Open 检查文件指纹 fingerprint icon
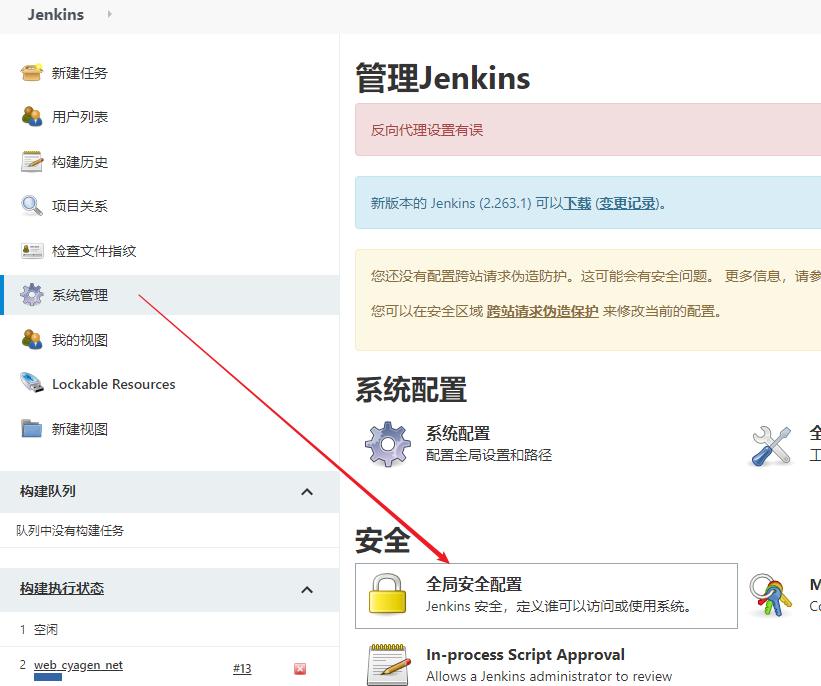The image size is (821, 686). (32, 250)
